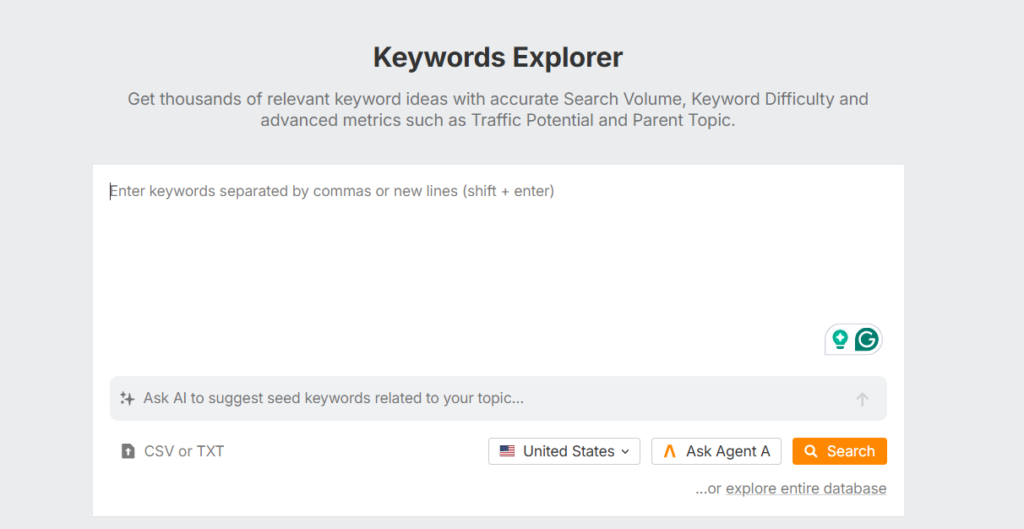Click the orange Search button

840,451
